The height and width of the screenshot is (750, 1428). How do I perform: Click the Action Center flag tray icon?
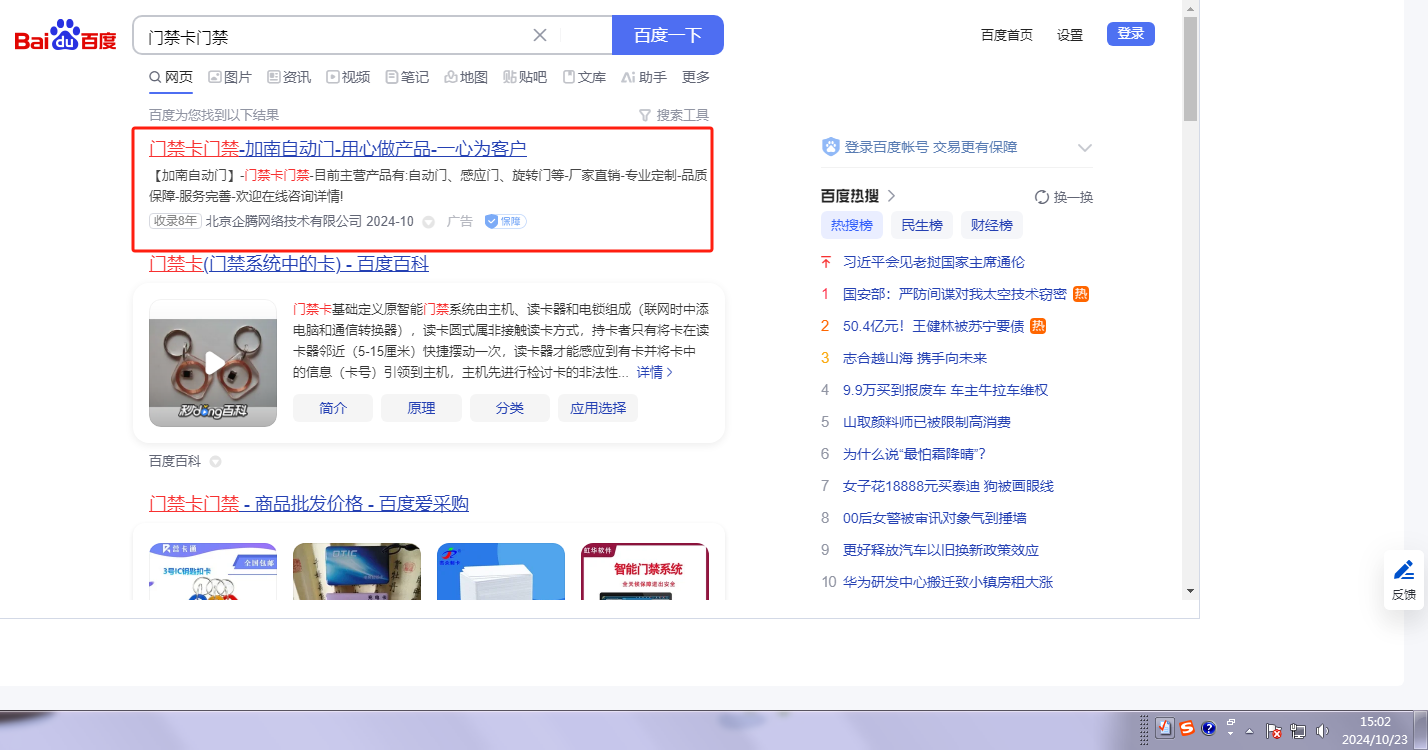(1274, 730)
